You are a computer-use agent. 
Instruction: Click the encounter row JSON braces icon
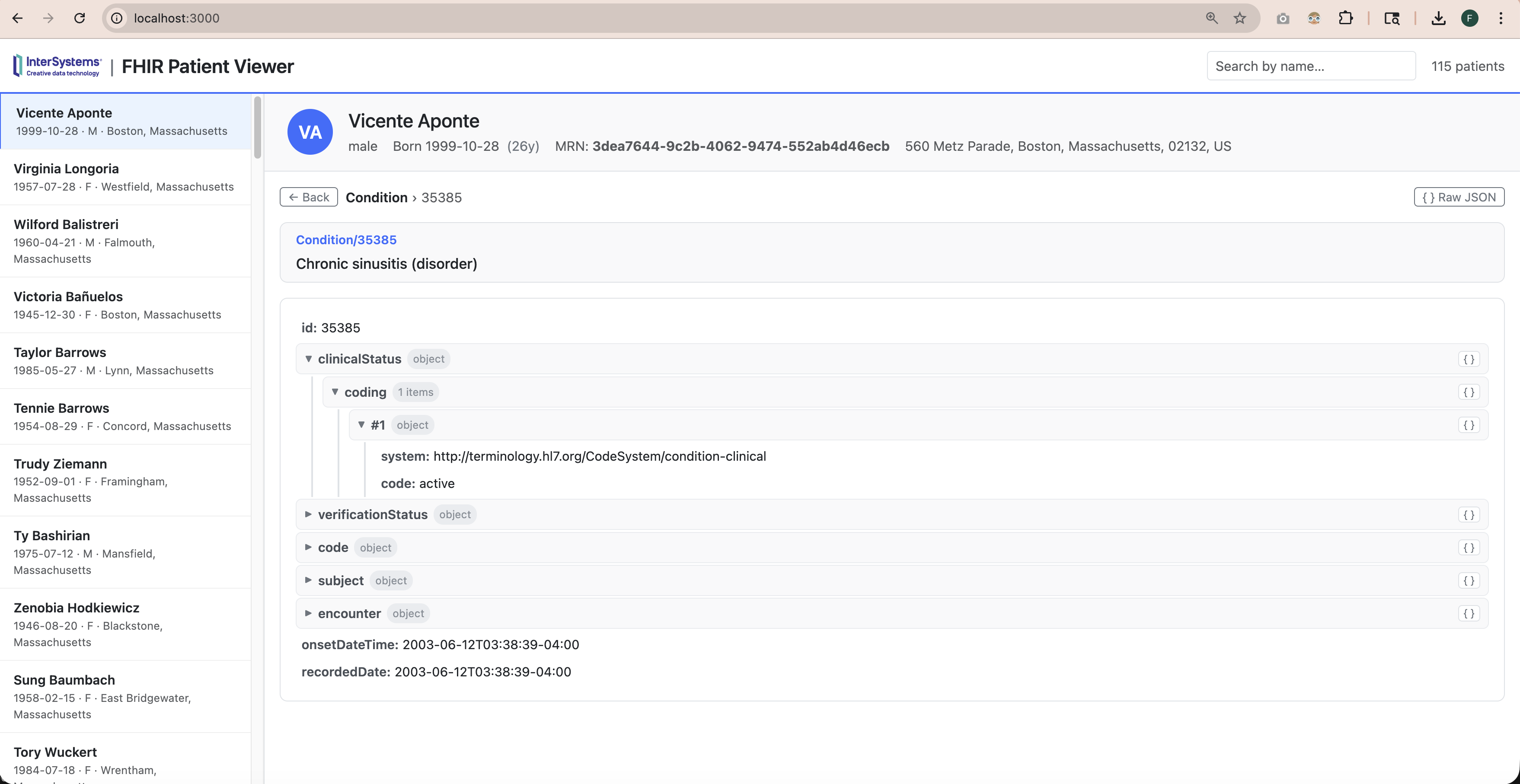[1469, 614]
